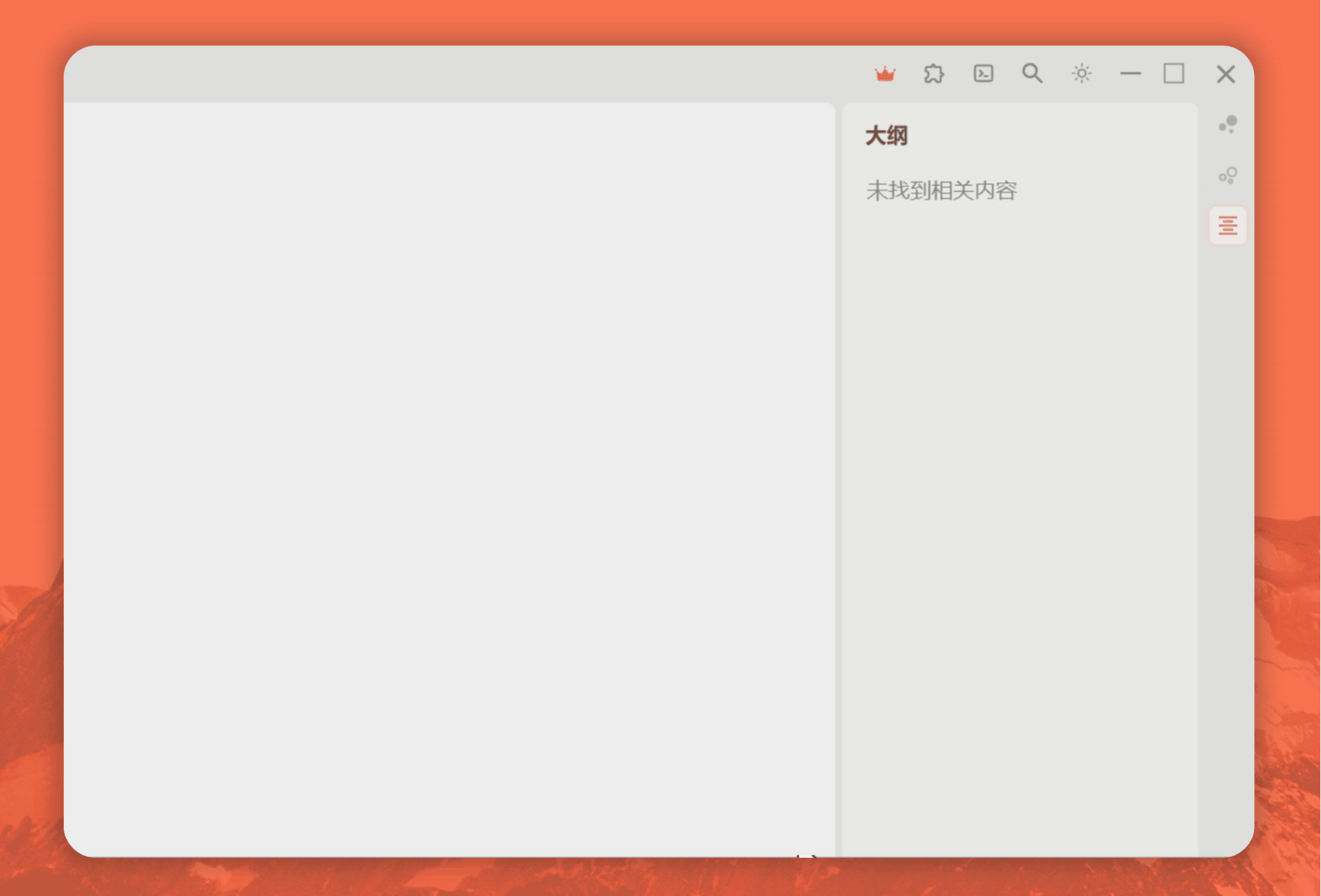
Task: Open the command terminal icon
Action: [x=983, y=73]
